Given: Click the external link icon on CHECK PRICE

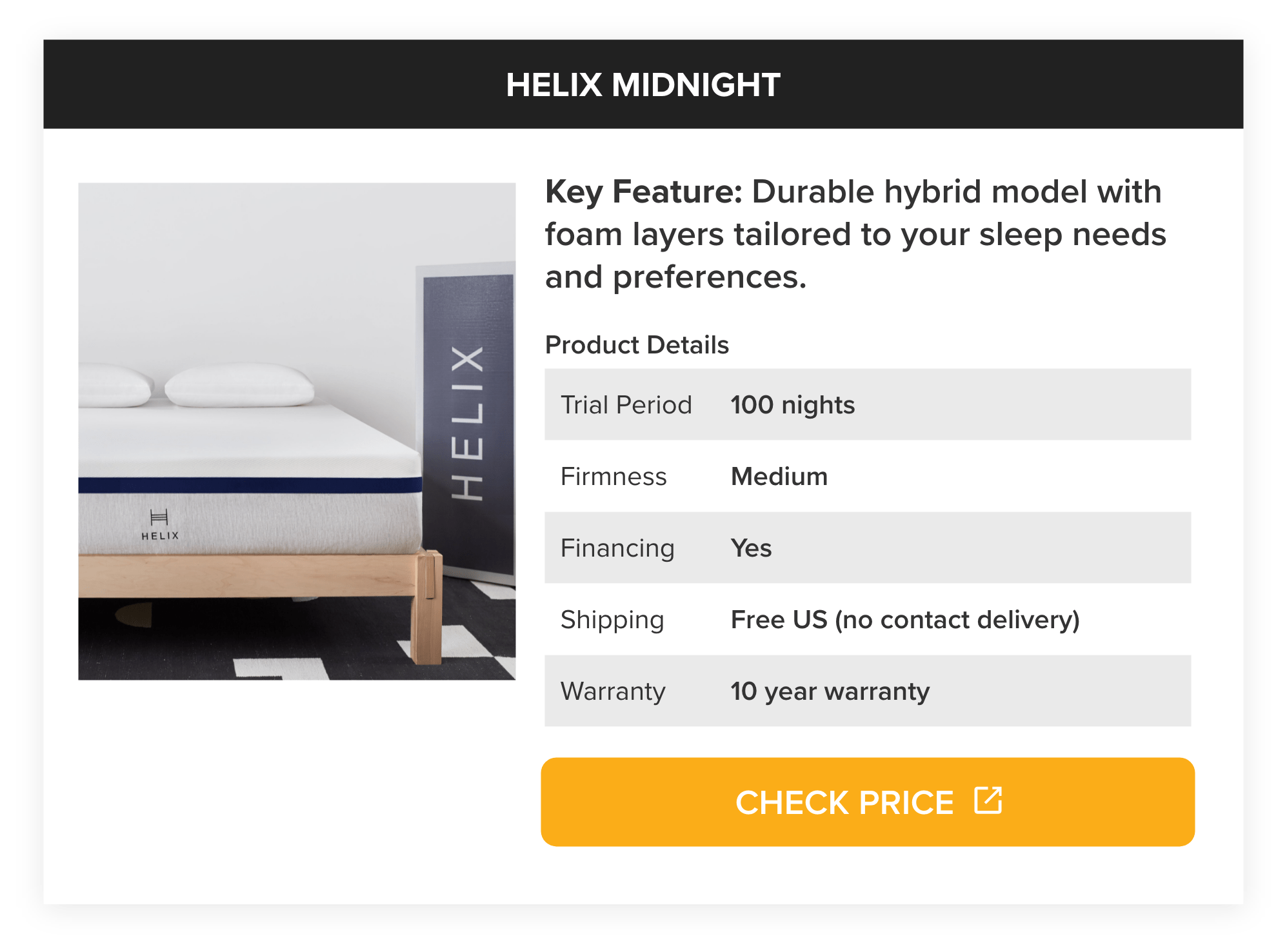Looking at the screenshot, I should 989,801.
